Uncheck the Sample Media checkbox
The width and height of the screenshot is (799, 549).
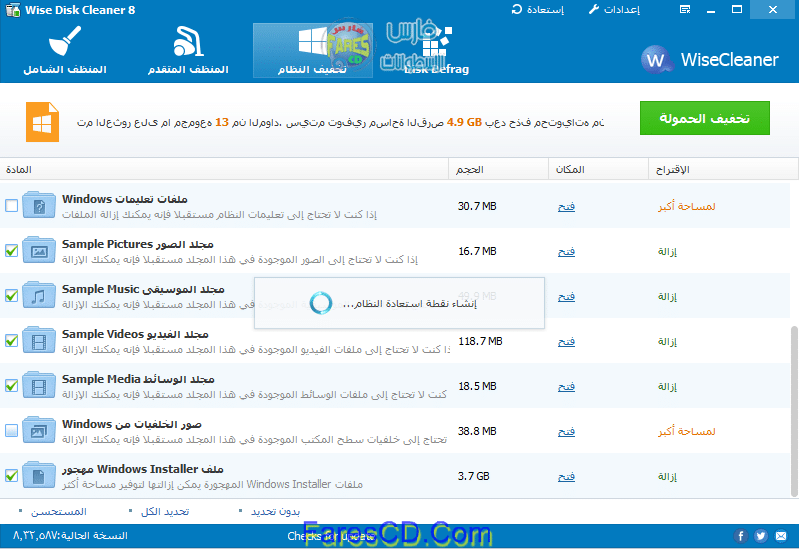coord(11,385)
